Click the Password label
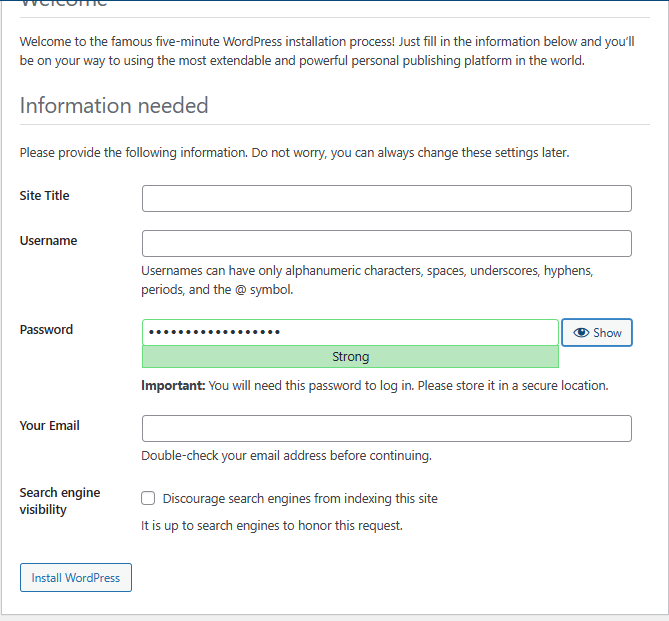Screen dimensions: 669x621 (47, 329)
